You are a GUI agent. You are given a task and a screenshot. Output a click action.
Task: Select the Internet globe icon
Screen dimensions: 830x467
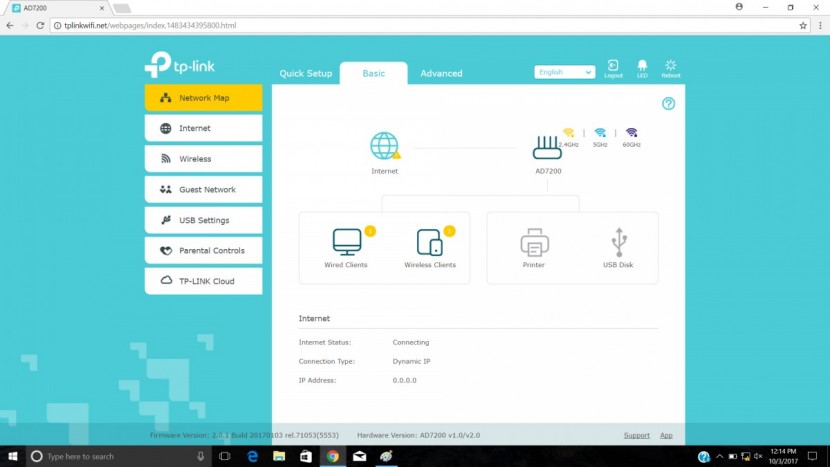(x=384, y=146)
